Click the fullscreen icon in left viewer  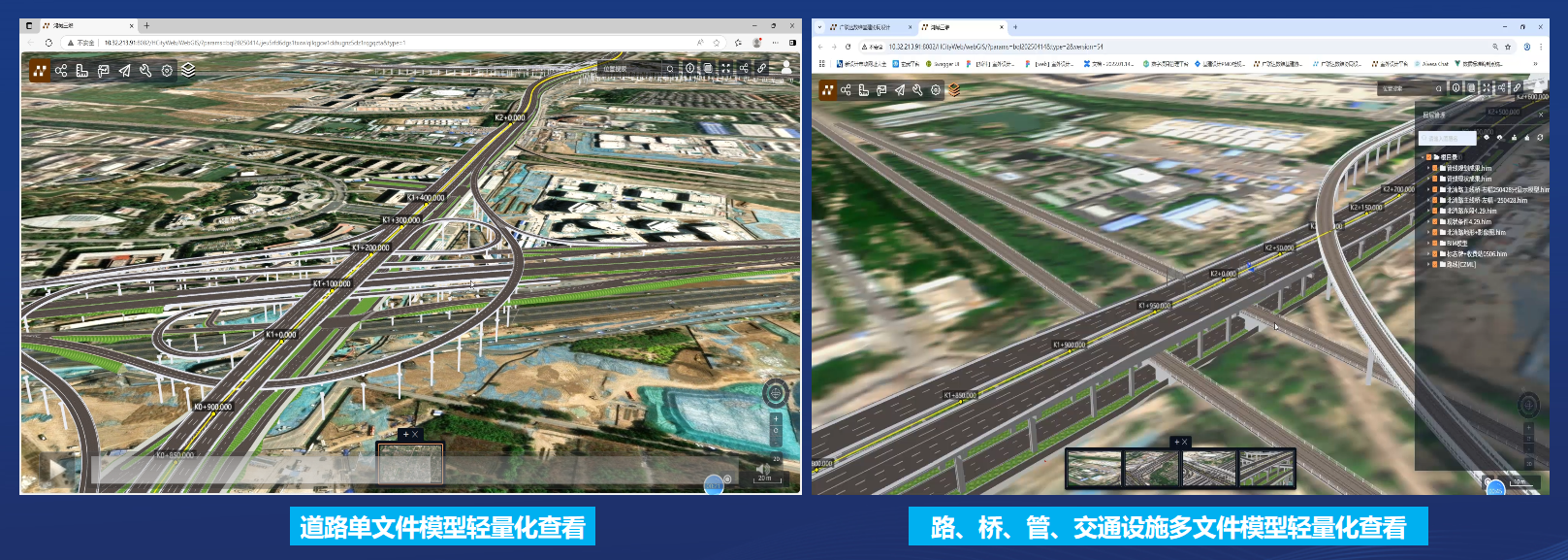click(725, 68)
